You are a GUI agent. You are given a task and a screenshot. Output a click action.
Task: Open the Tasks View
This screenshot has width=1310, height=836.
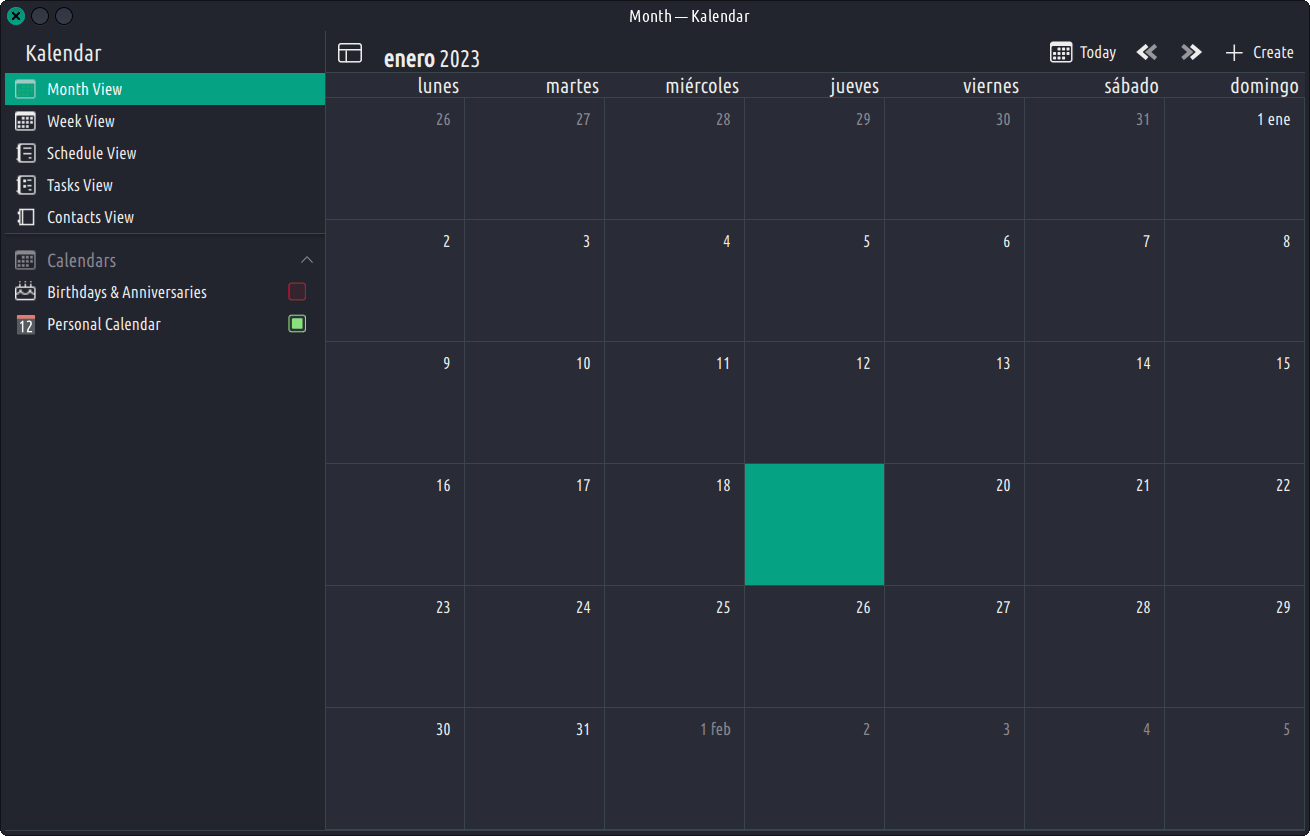click(80, 185)
